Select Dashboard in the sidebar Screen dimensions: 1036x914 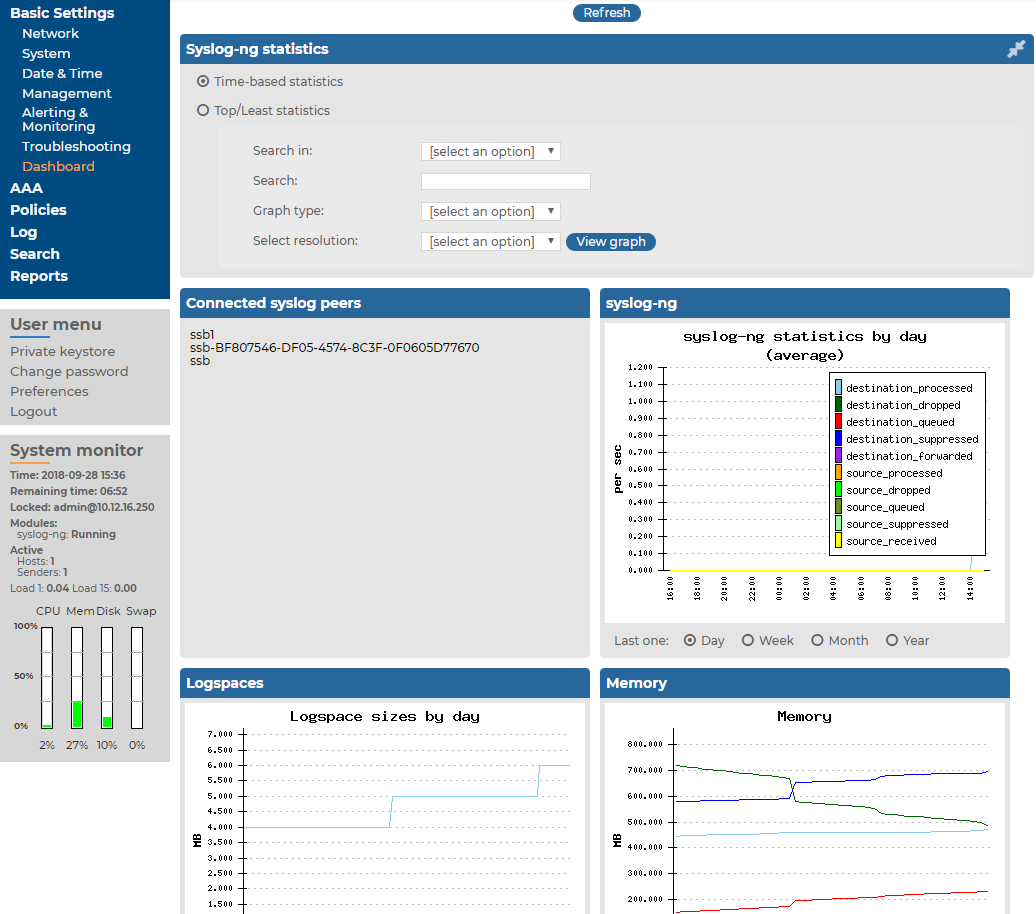(x=58, y=167)
